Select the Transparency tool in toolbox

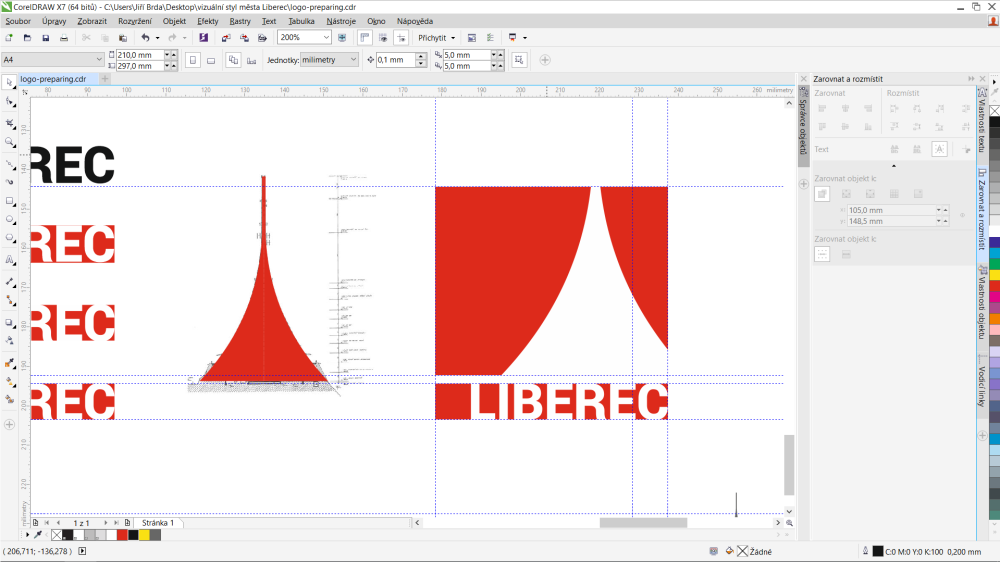click(10, 341)
